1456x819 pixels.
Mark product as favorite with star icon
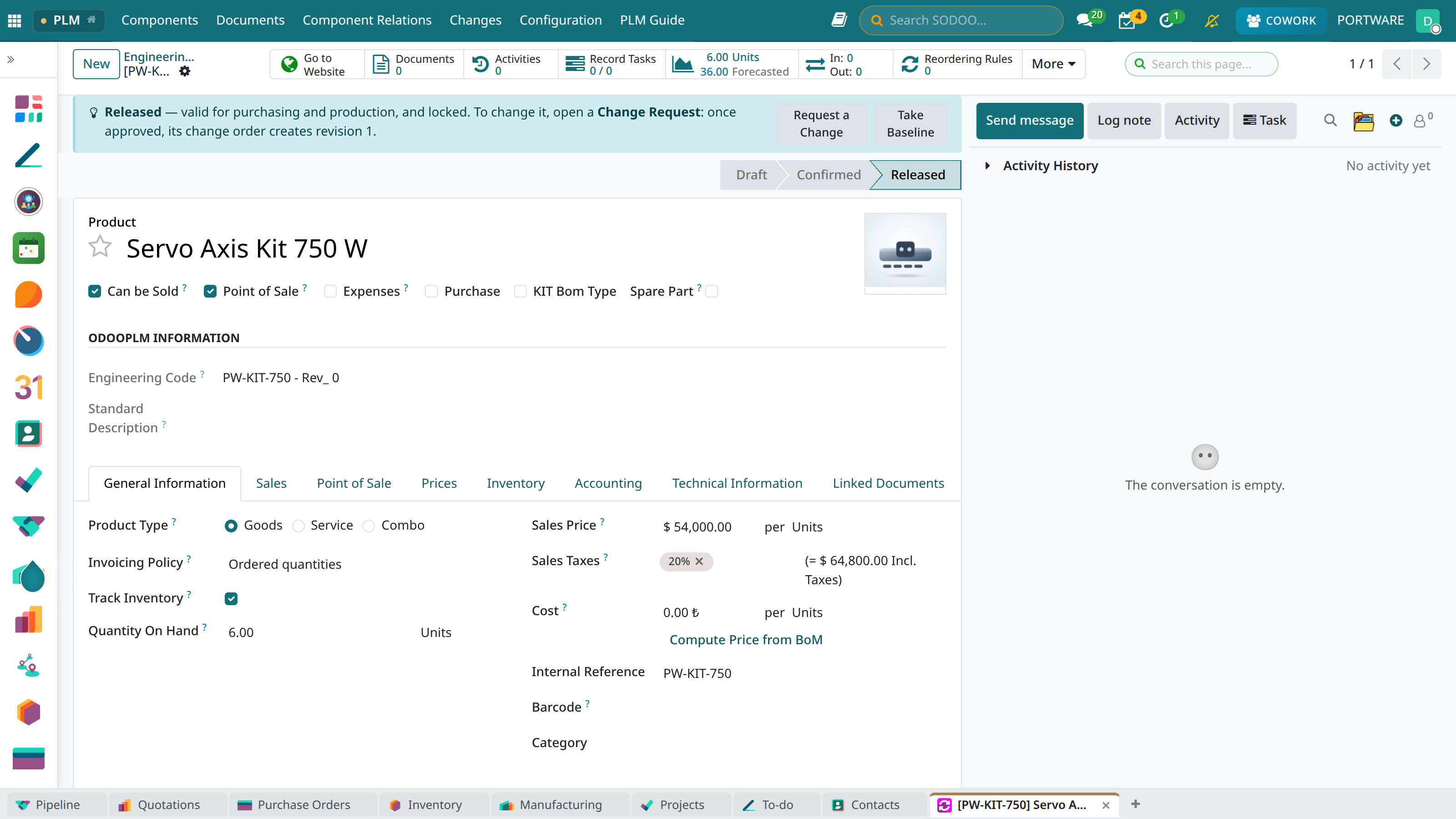click(x=100, y=247)
